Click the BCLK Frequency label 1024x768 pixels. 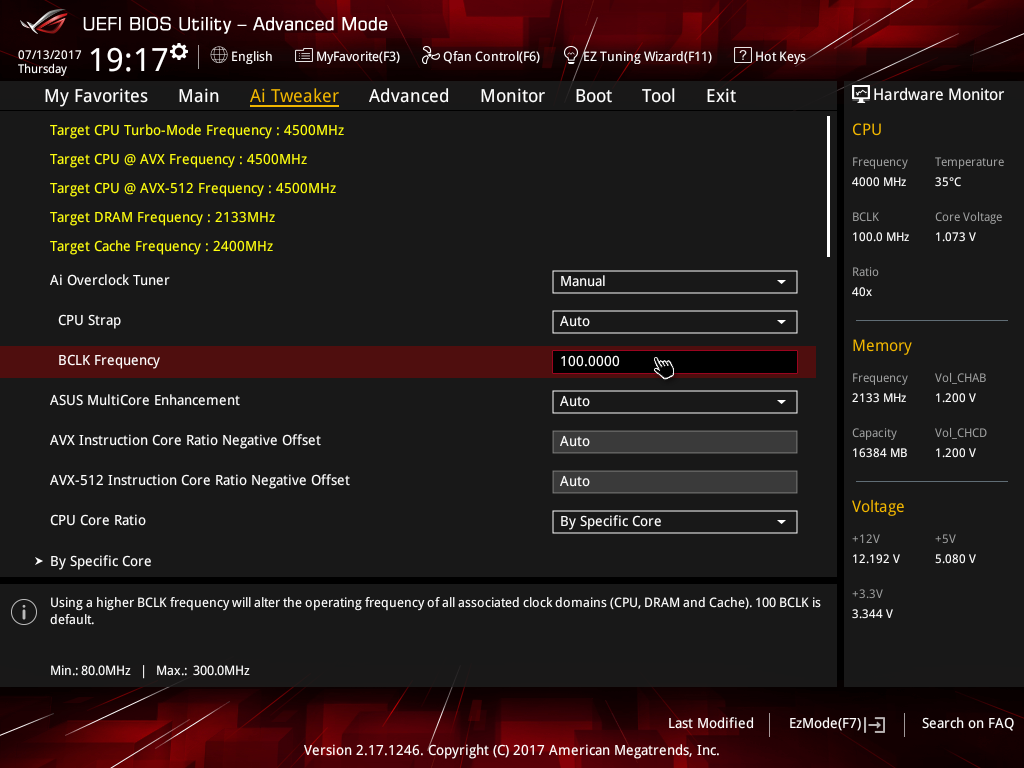(108, 360)
